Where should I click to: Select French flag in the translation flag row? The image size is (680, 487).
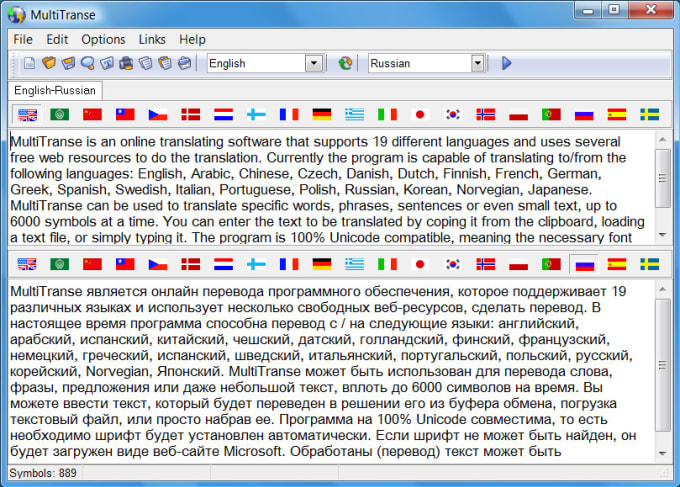tap(289, 264)
